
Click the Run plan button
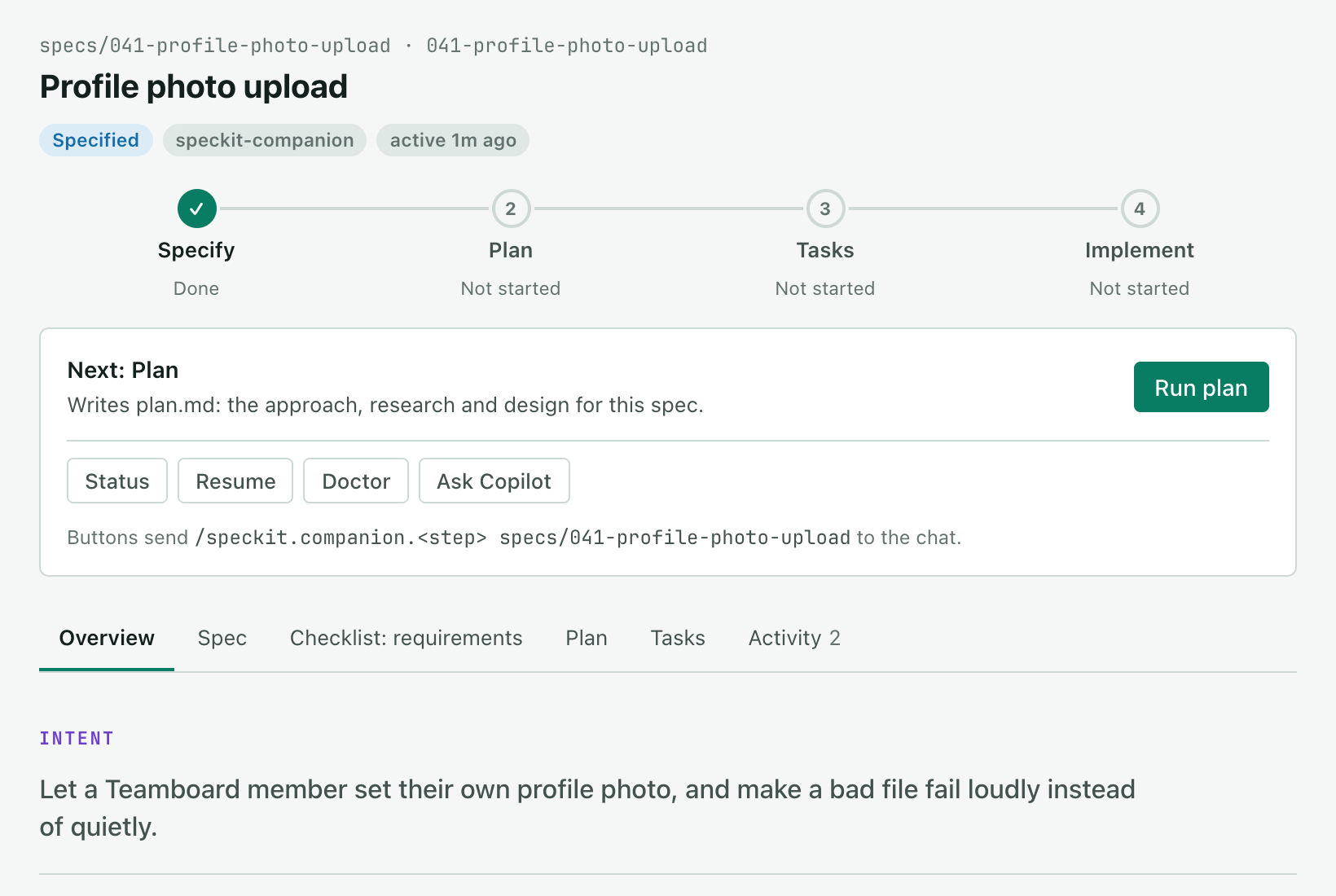tap(1201, 387)
